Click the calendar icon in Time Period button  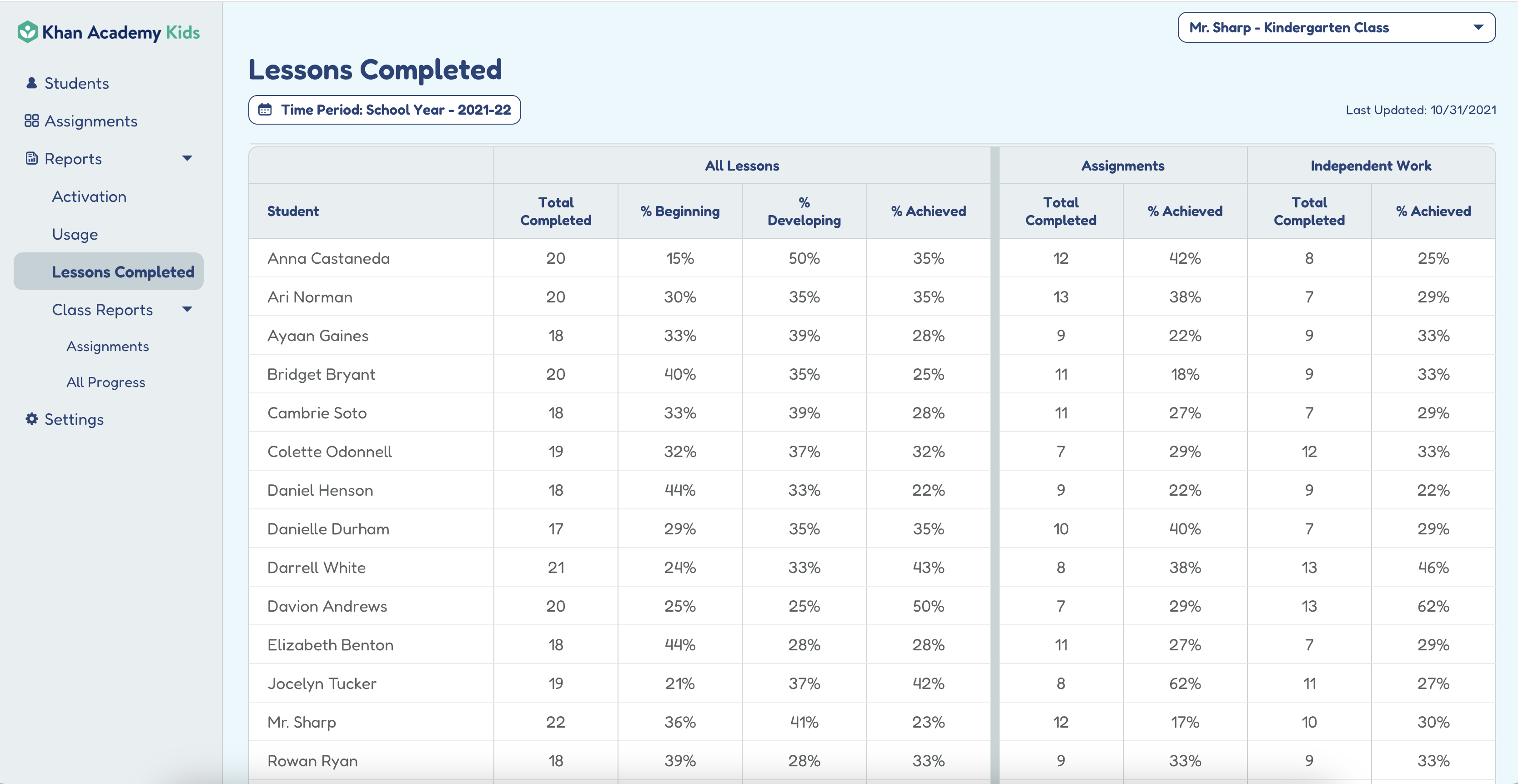tap(265, 110)
